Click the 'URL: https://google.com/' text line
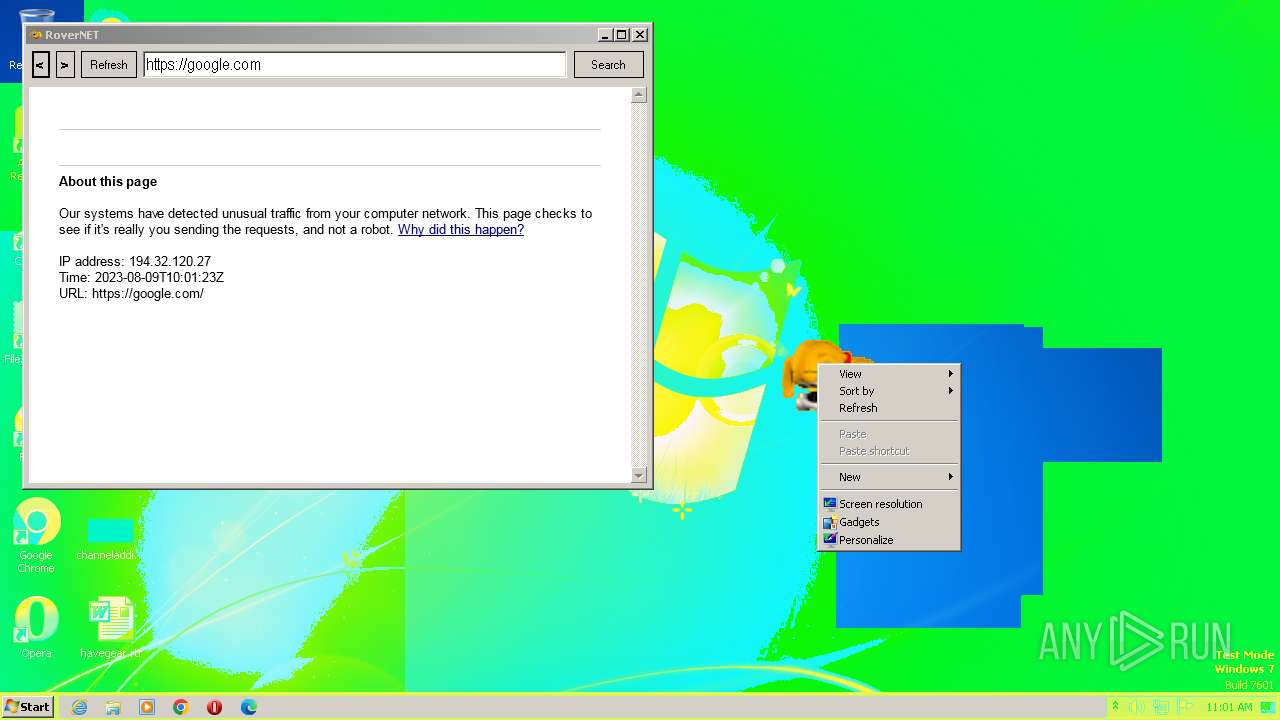The height and width of the screenshot is (720, 1280). (131, 294)
